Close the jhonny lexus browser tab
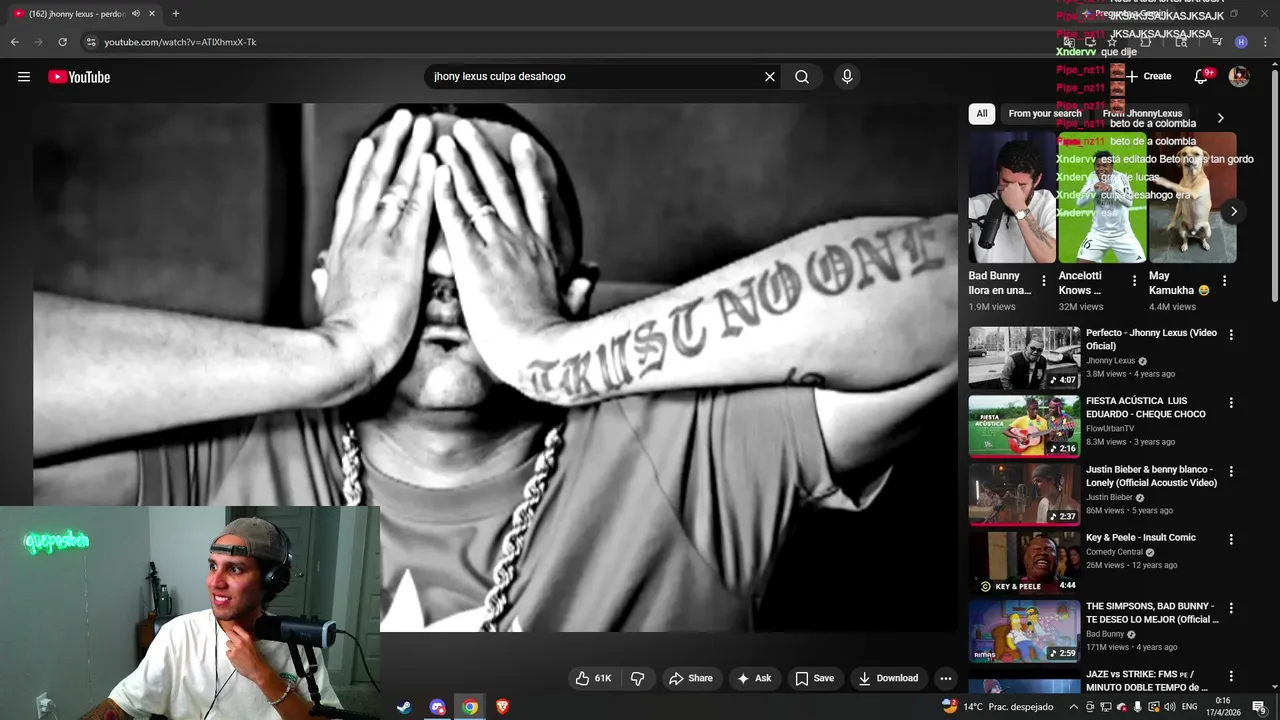This screenshot has width=1280, height=720. tap(152, 14)
